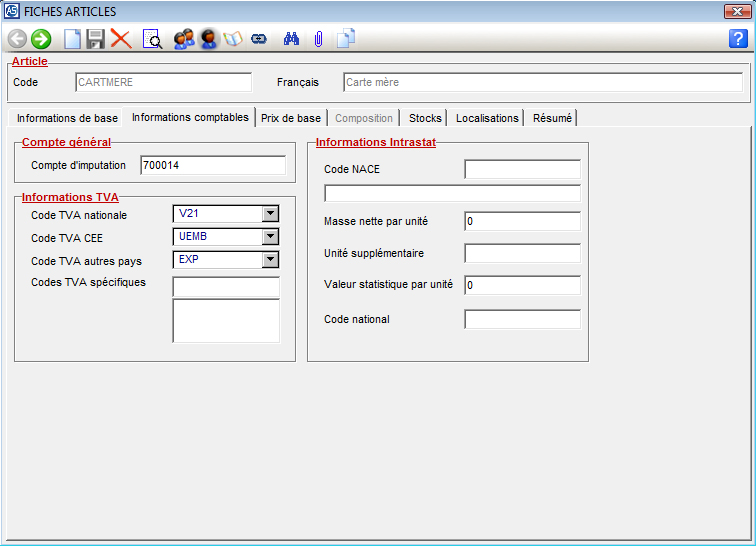
Task: Click the two-person group icon
Action: coord(183,39)
